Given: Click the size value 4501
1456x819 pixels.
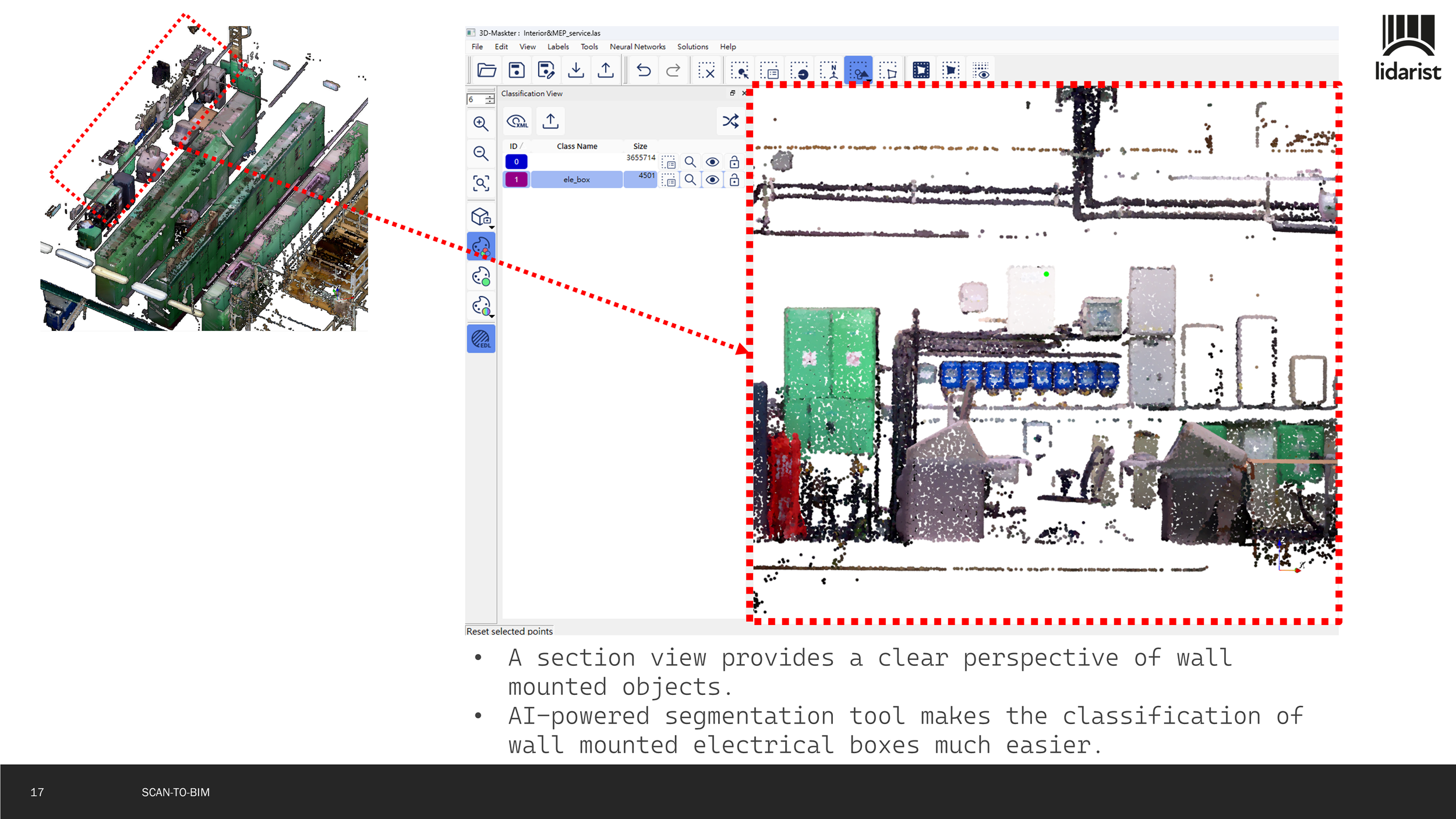Looking at the screenshot, I should point(646,175).
